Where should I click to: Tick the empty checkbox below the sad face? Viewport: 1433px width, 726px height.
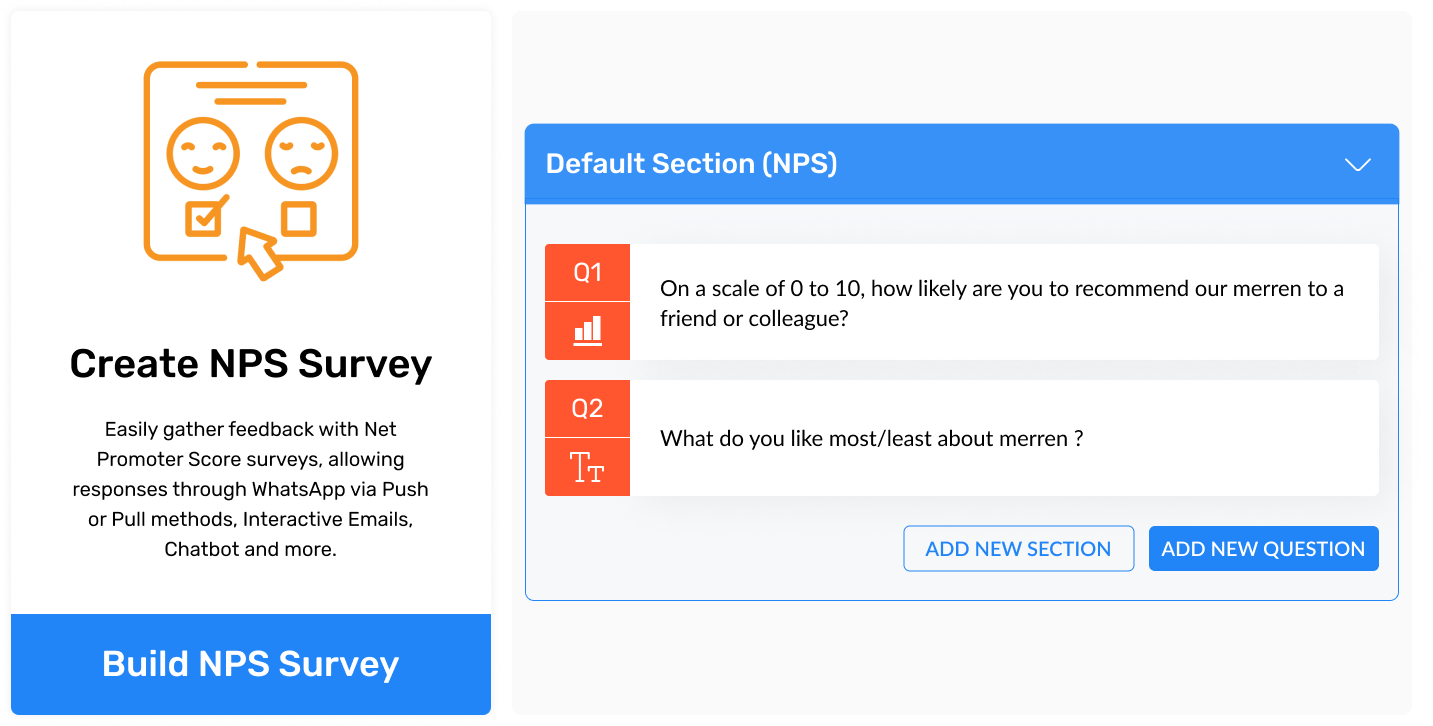tap(299, 218)
